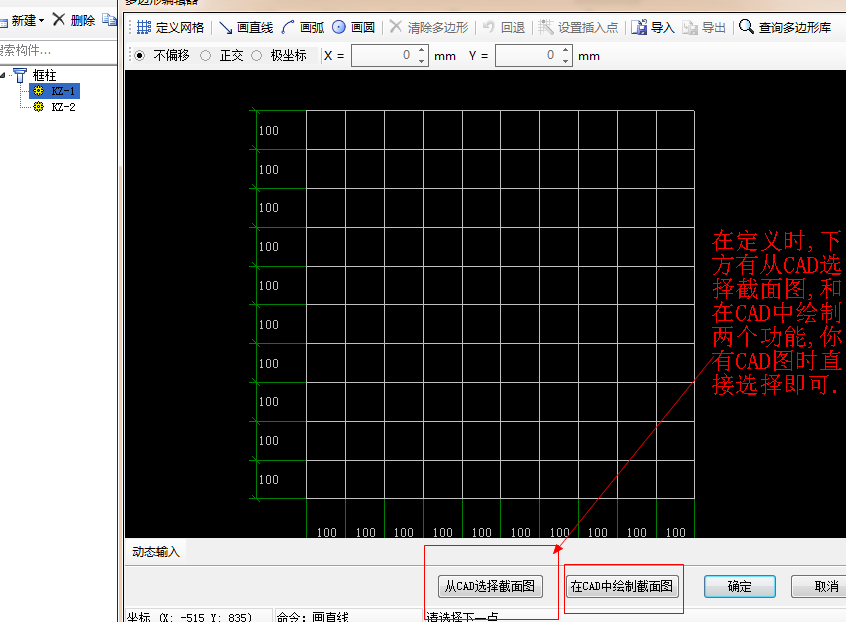
Task: Select KZ-2 in the component tree
Action: (x=63, y=107)
